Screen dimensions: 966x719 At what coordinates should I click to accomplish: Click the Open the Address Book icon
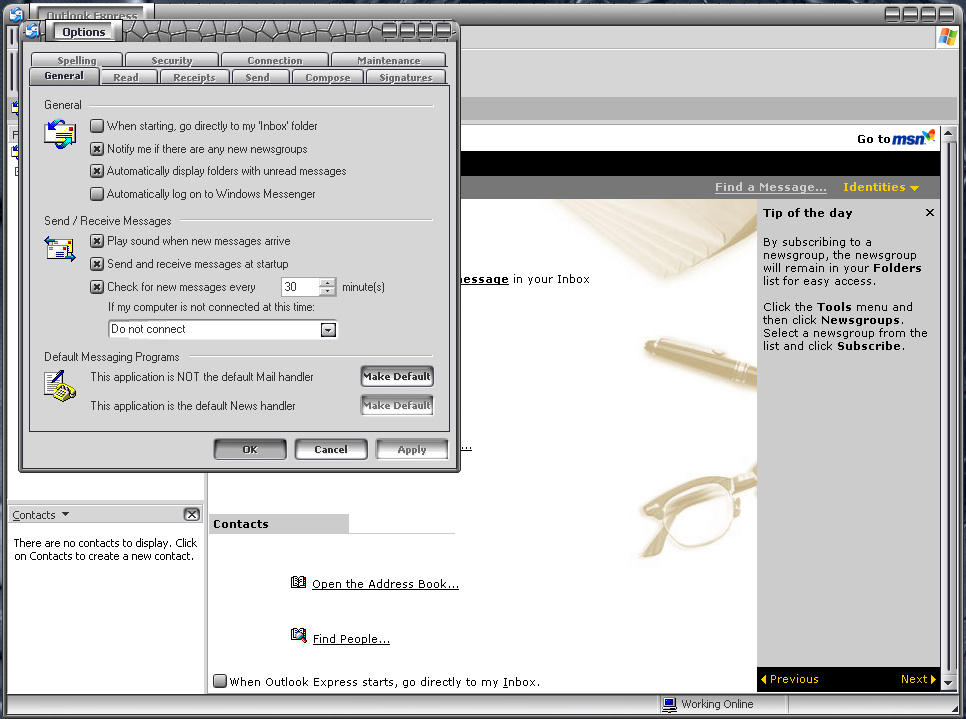point(298,582)
